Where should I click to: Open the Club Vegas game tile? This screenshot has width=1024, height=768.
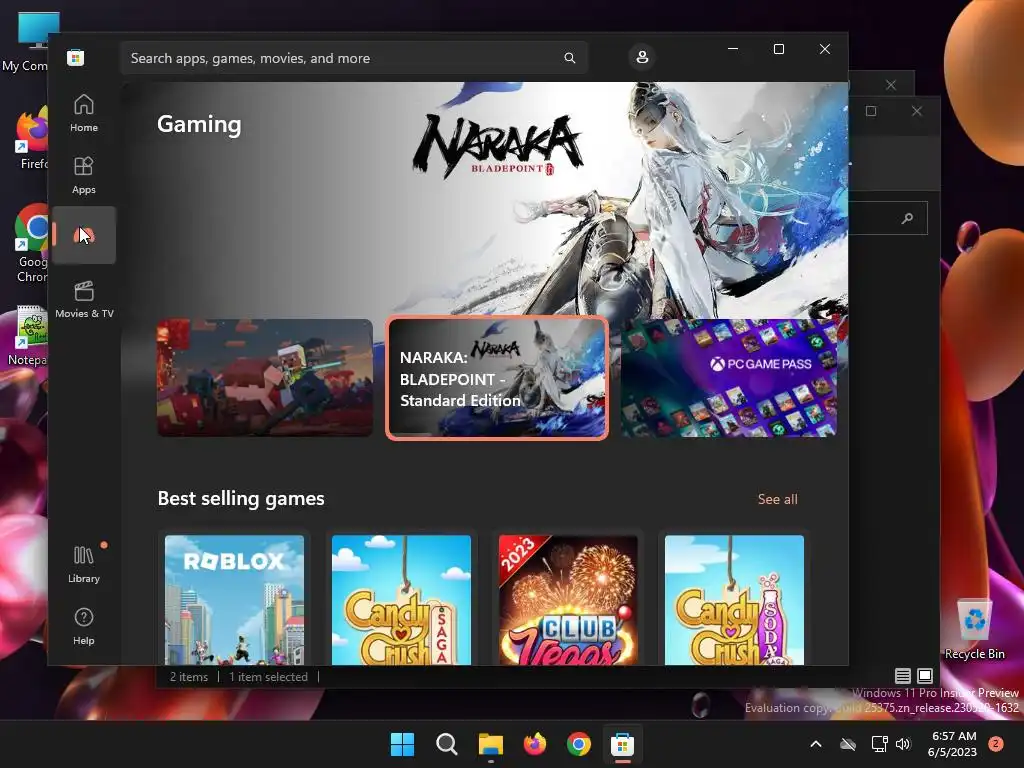[x=568, y=600]
